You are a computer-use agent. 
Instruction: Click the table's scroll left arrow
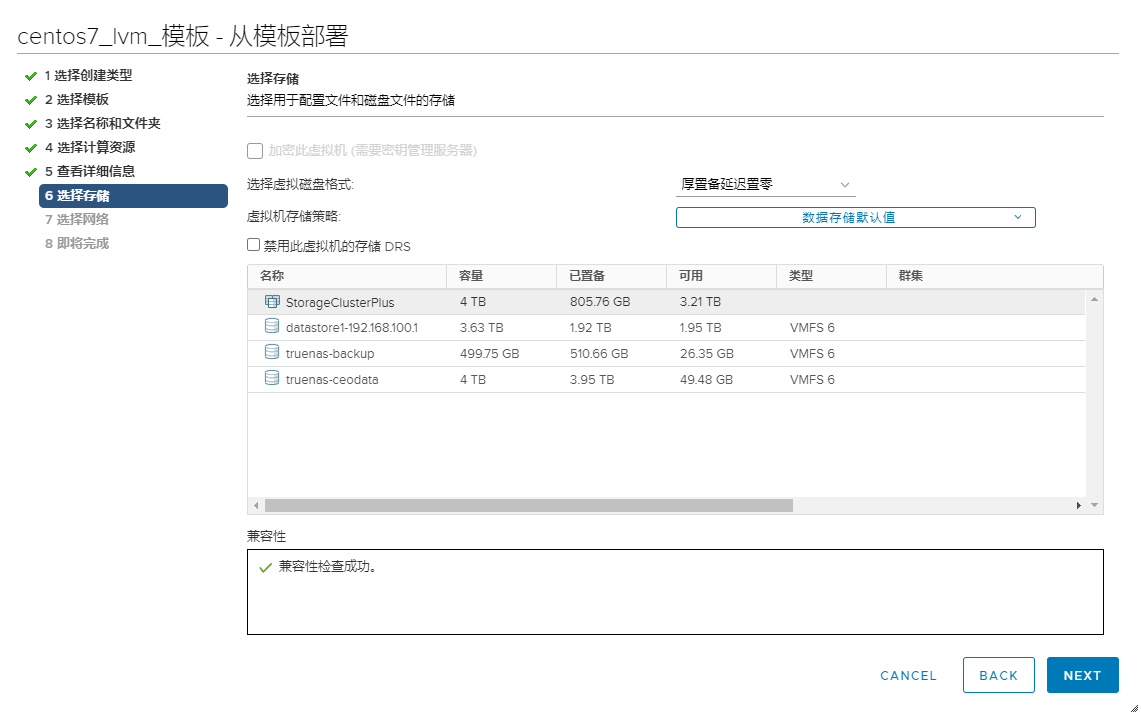pos(255,505)
